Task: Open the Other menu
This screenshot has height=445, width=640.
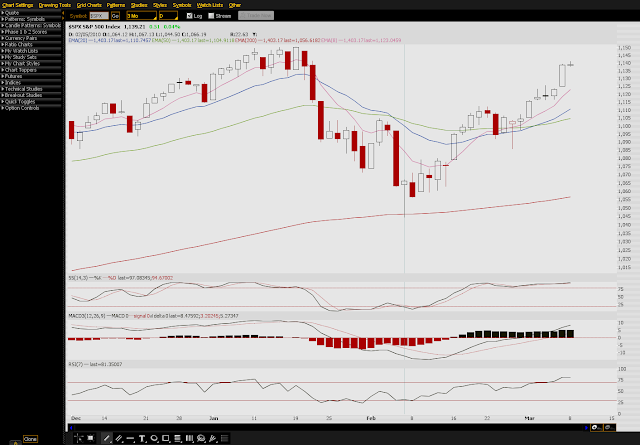Action: (234, 5)
